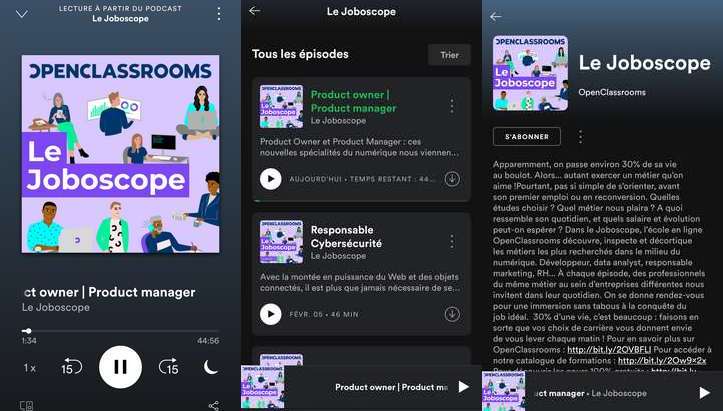Toggle the sleep timer moon icon

[x=211, y=367]
